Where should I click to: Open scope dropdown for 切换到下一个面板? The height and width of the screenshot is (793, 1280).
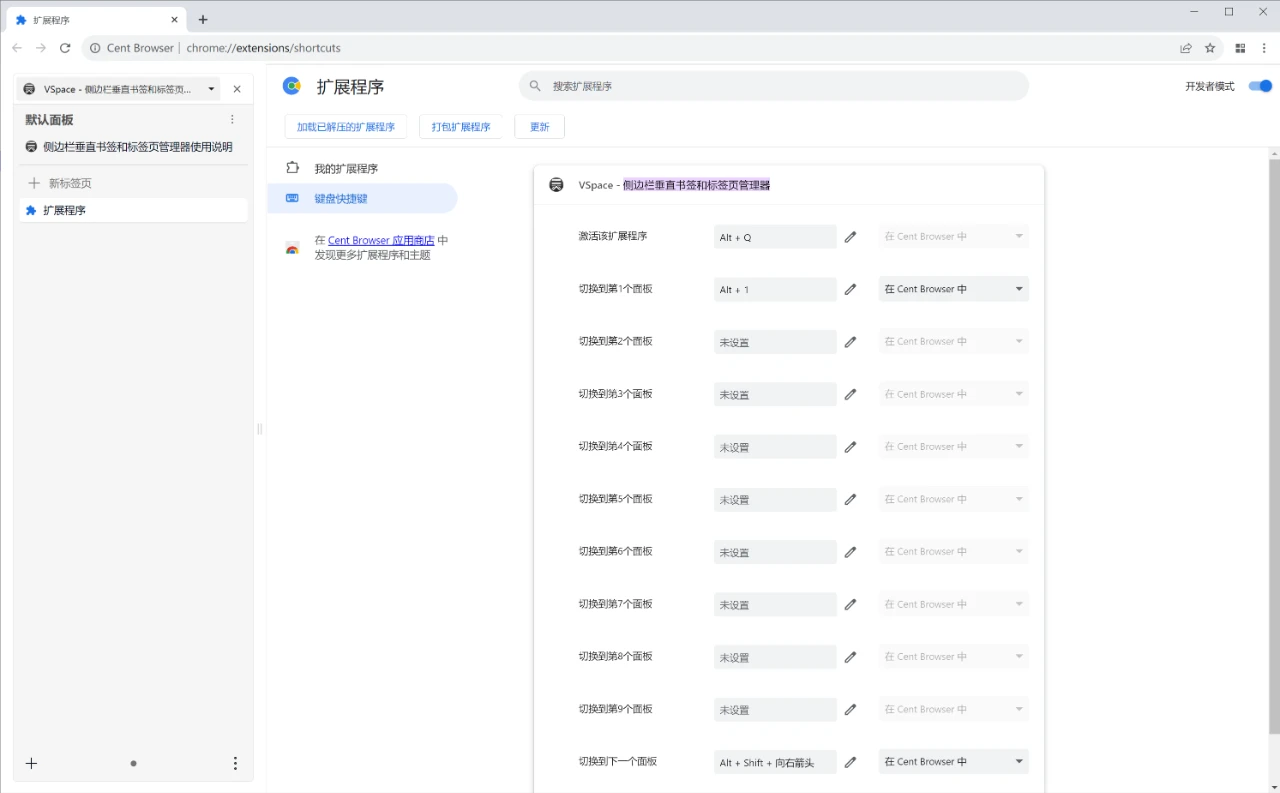[x=954, y=762]
